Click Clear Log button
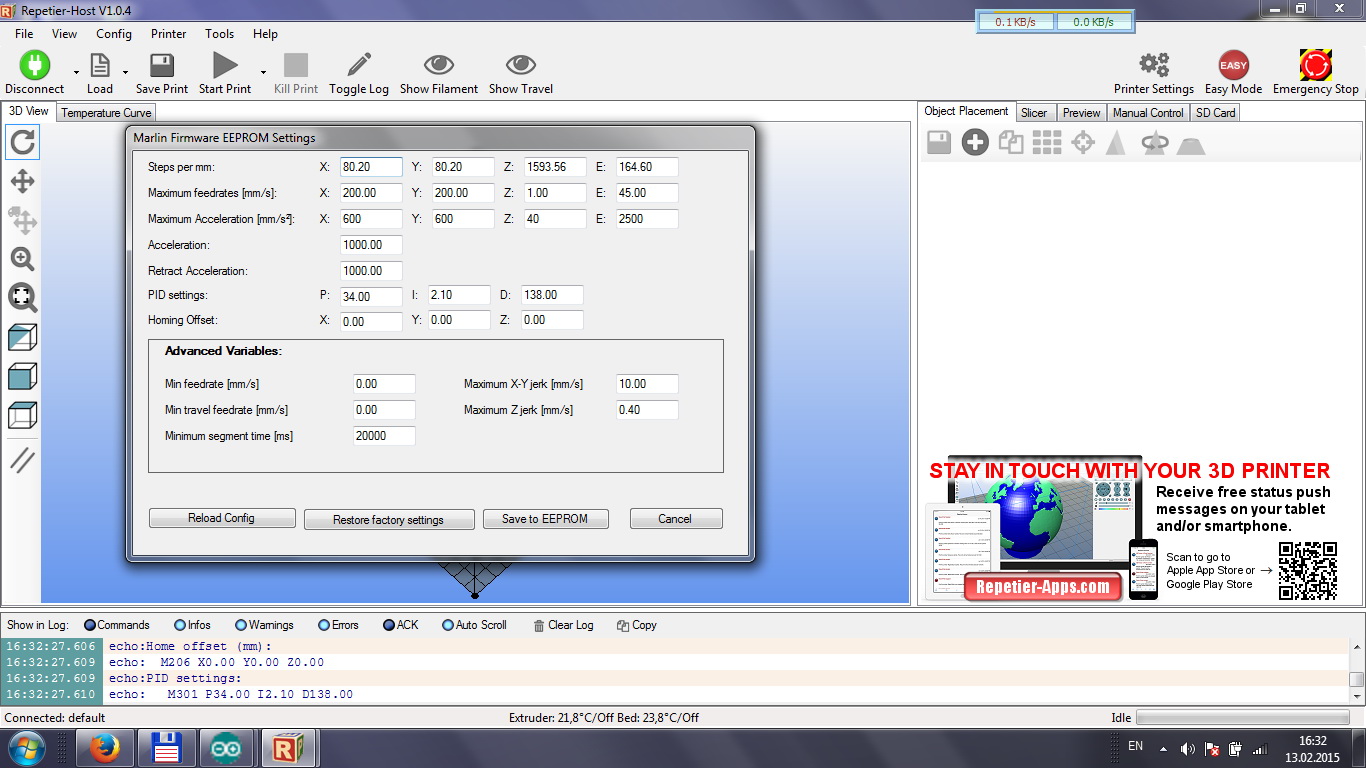 [563, 625]
